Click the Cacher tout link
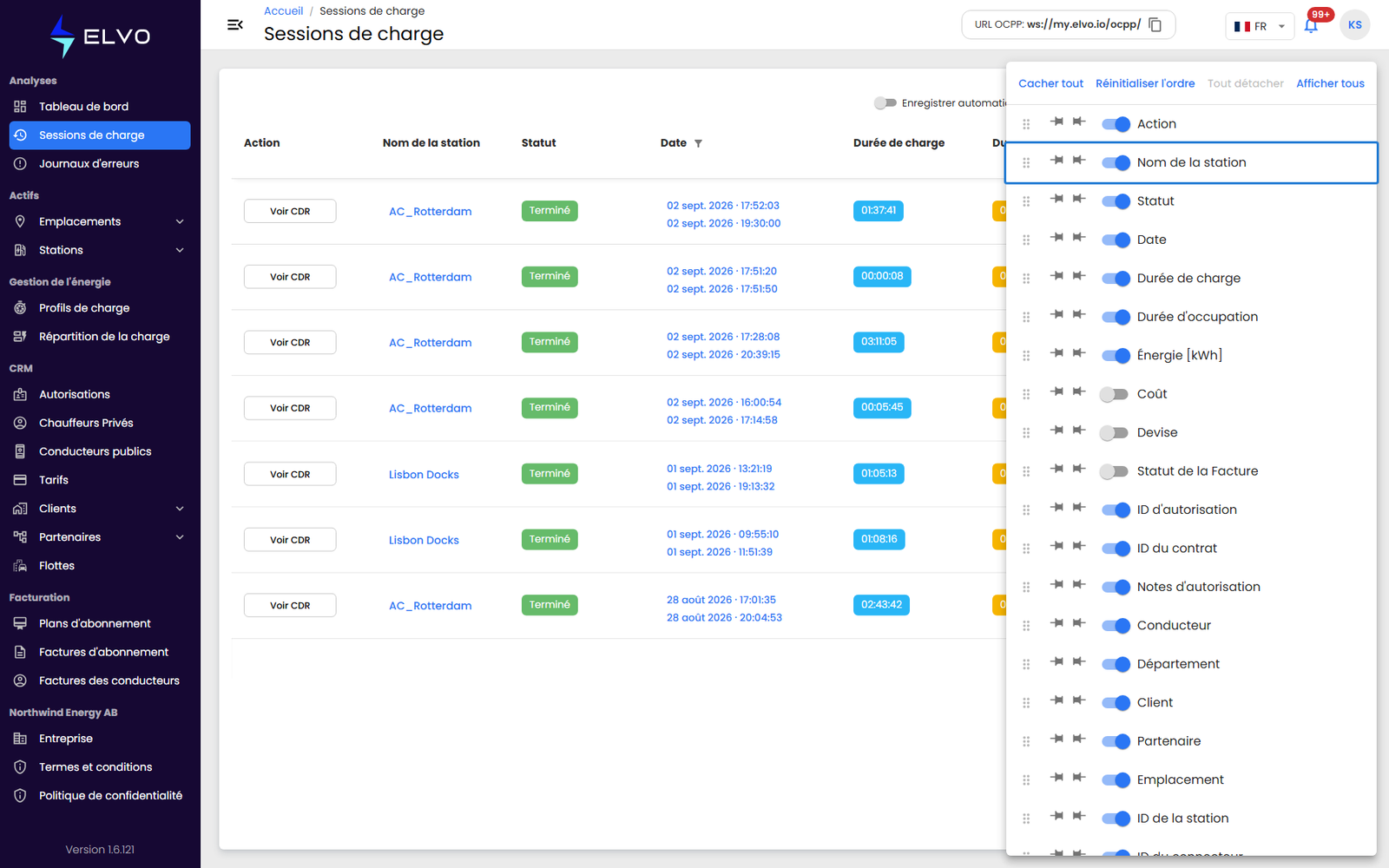The height and width of the screenshot is (868, 1389). (x=1050, y=83)
